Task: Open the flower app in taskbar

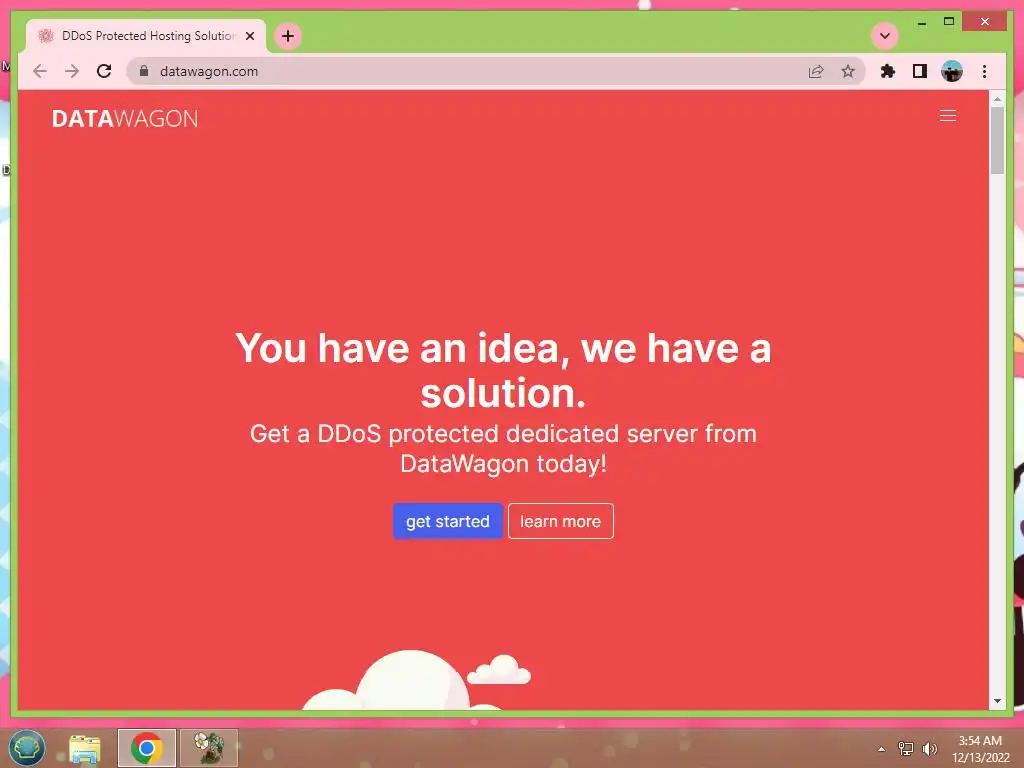Action: tap(209, 748)
